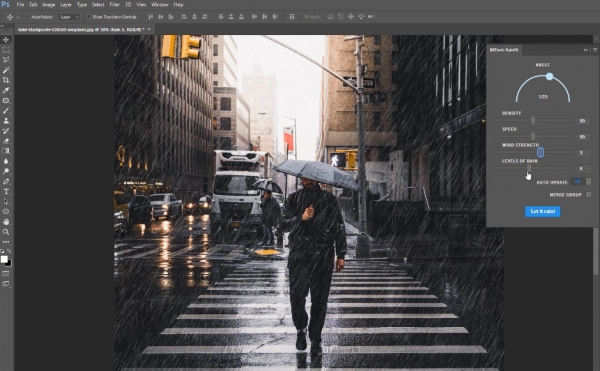This screenshot has width=600, height=371.
Task: Select the Crop tool
Action: pyautogui.click(x=6, y=80)
